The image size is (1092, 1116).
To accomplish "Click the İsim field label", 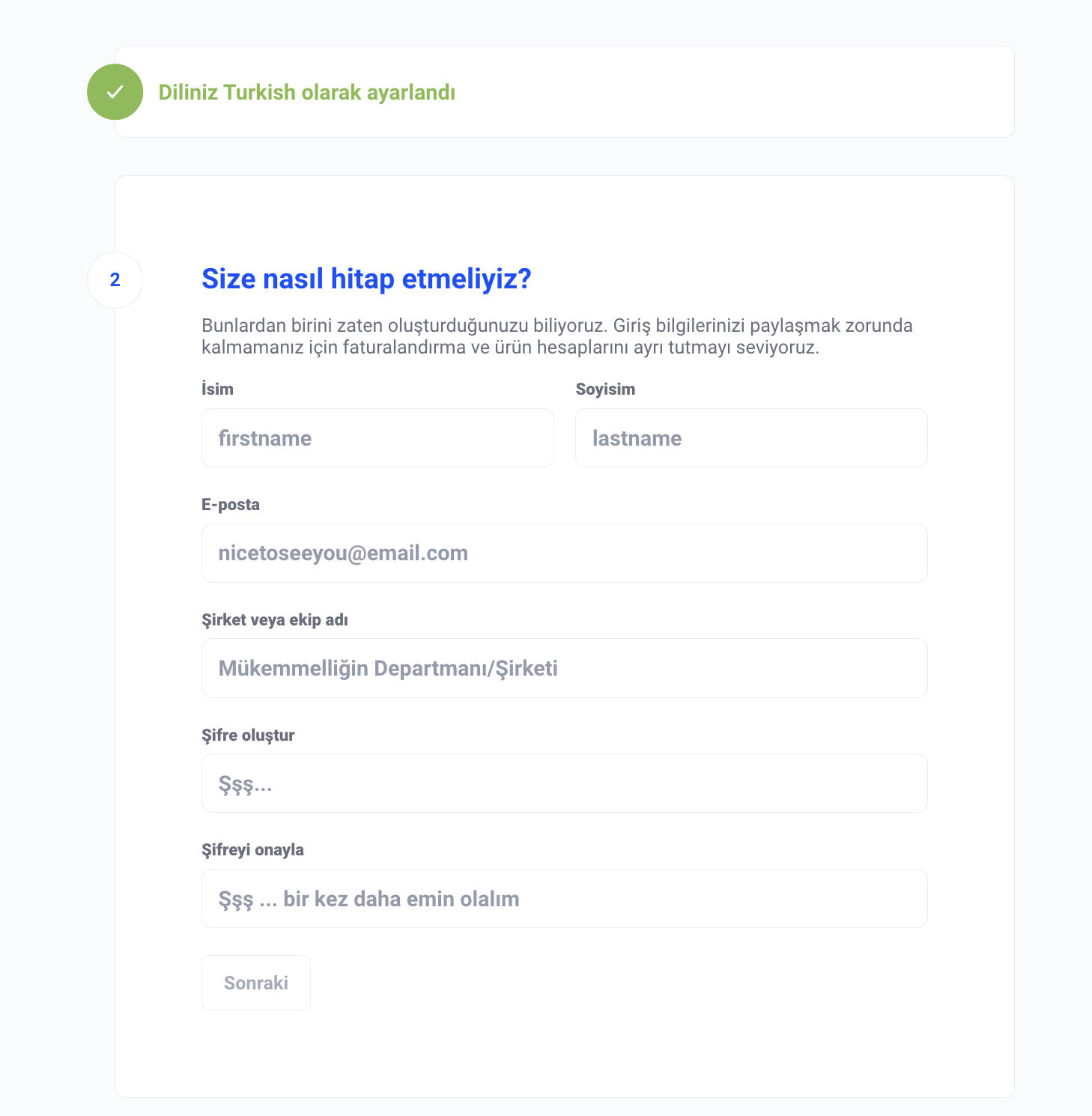I will click(217, 389).
